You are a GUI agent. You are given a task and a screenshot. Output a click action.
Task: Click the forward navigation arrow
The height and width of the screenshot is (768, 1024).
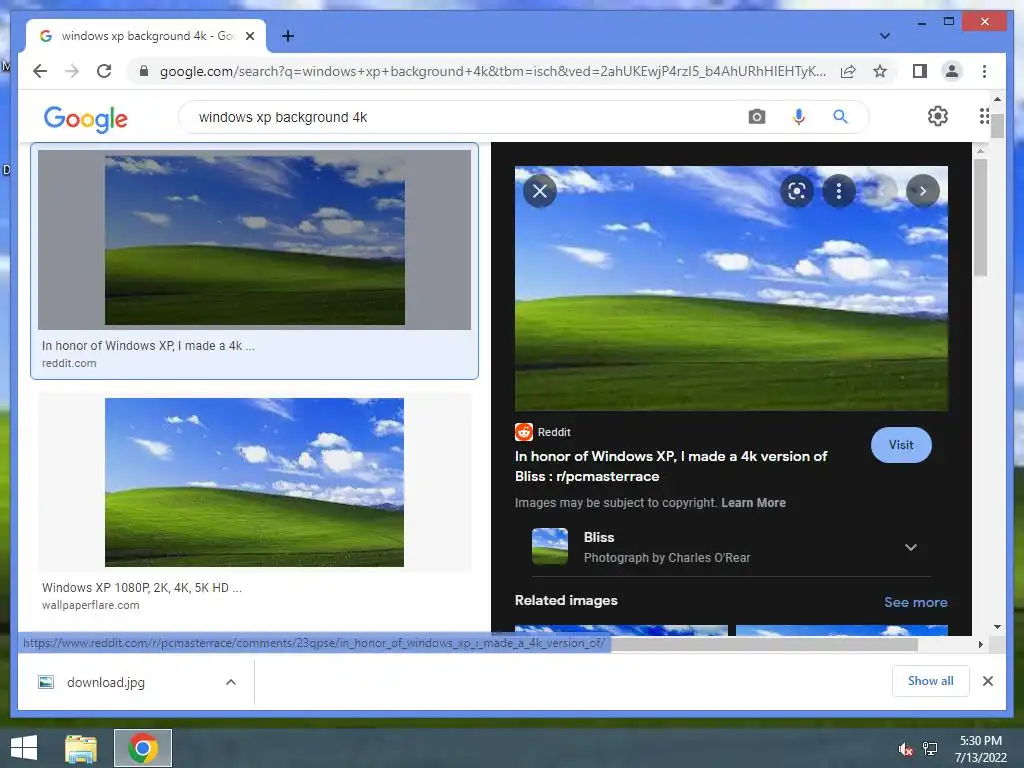coord(72,71)
